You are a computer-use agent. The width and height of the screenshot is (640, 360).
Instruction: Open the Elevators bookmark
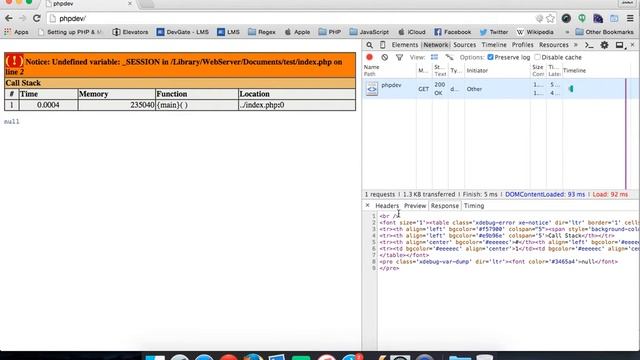point(130,32)
